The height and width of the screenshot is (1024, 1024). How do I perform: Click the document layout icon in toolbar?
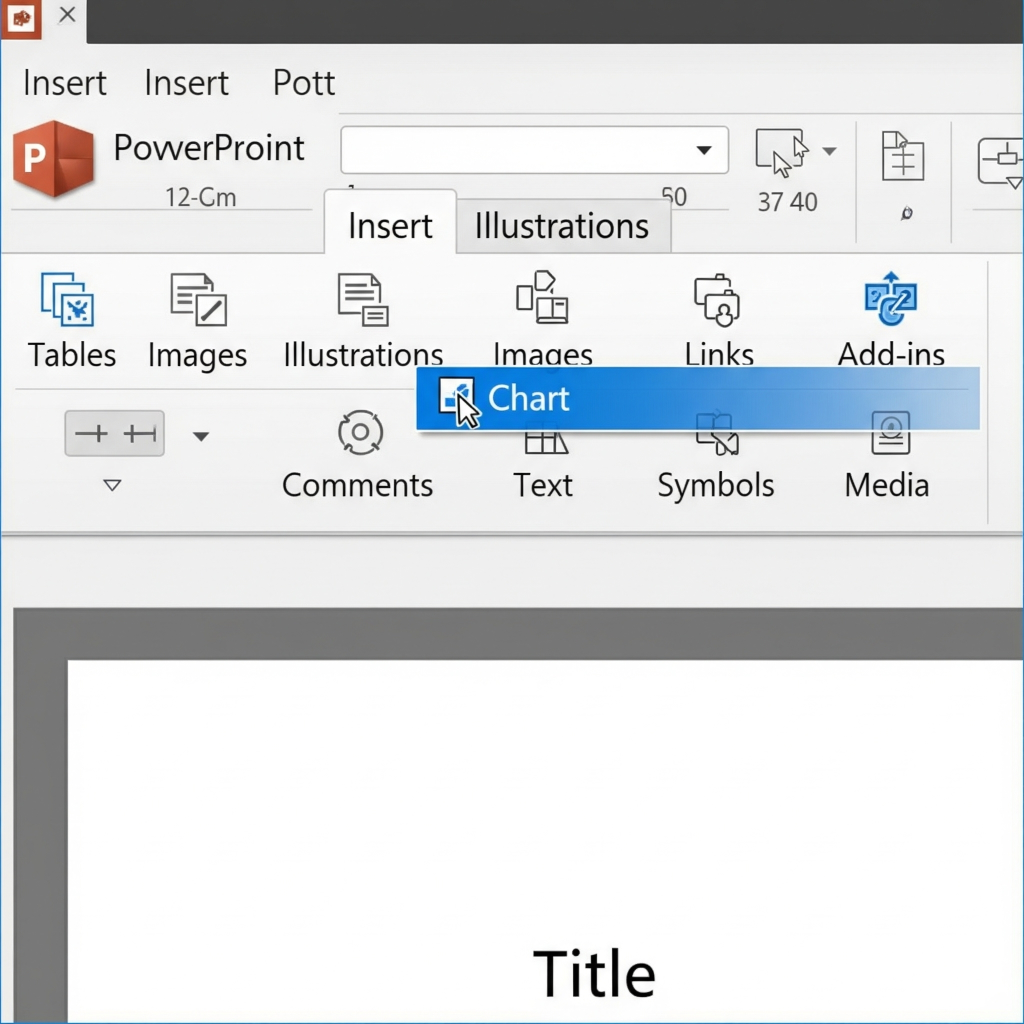tap(902, 157)
